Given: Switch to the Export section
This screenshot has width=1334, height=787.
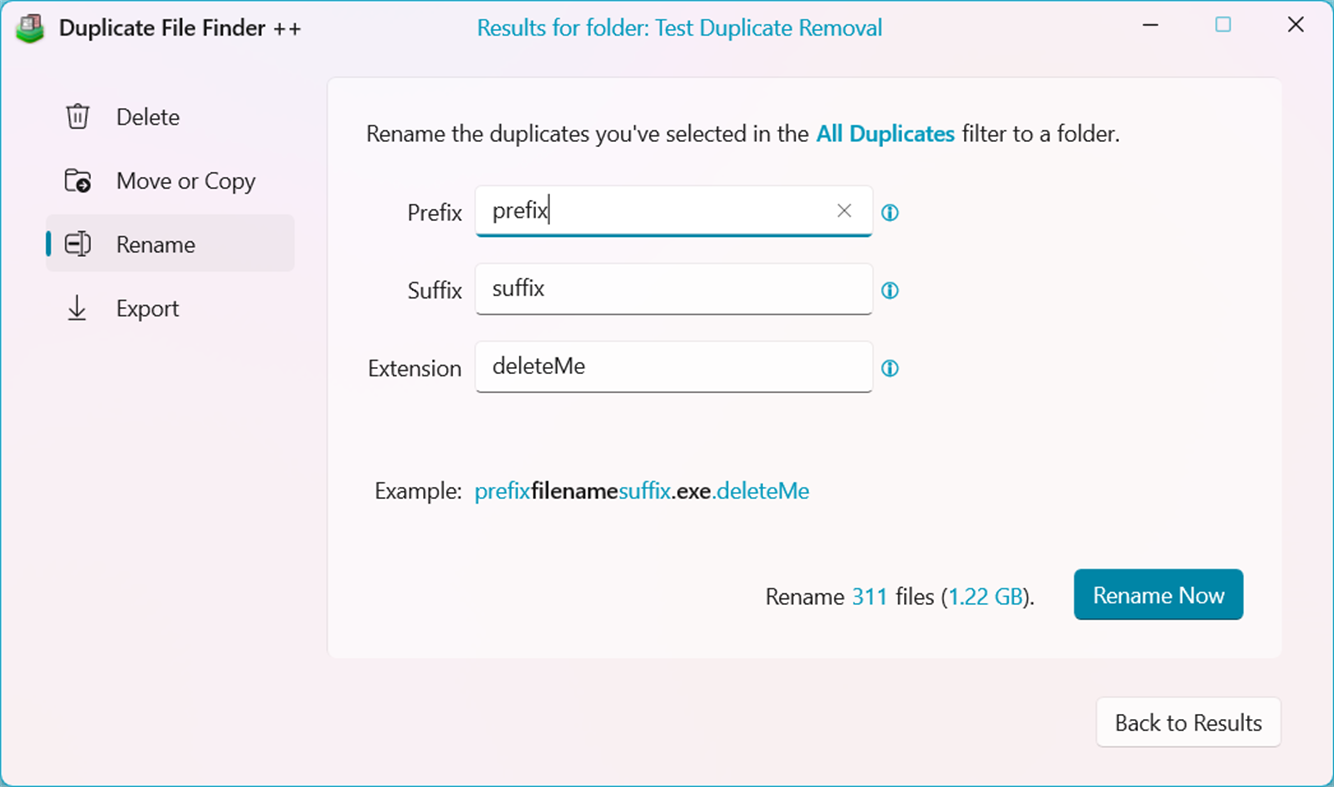Looking at the screenshot, I should pyautogui.click(x=147, y=308).
